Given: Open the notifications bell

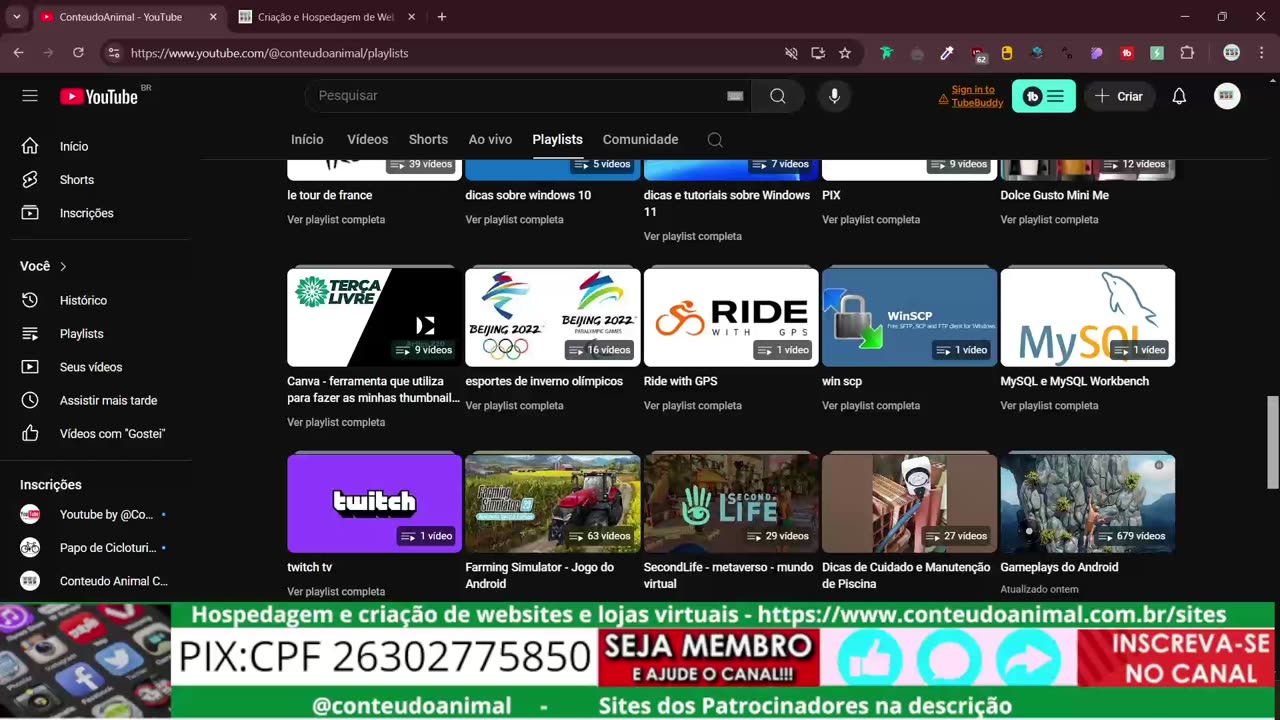Looking at the screenshot, I should 1179,96.
